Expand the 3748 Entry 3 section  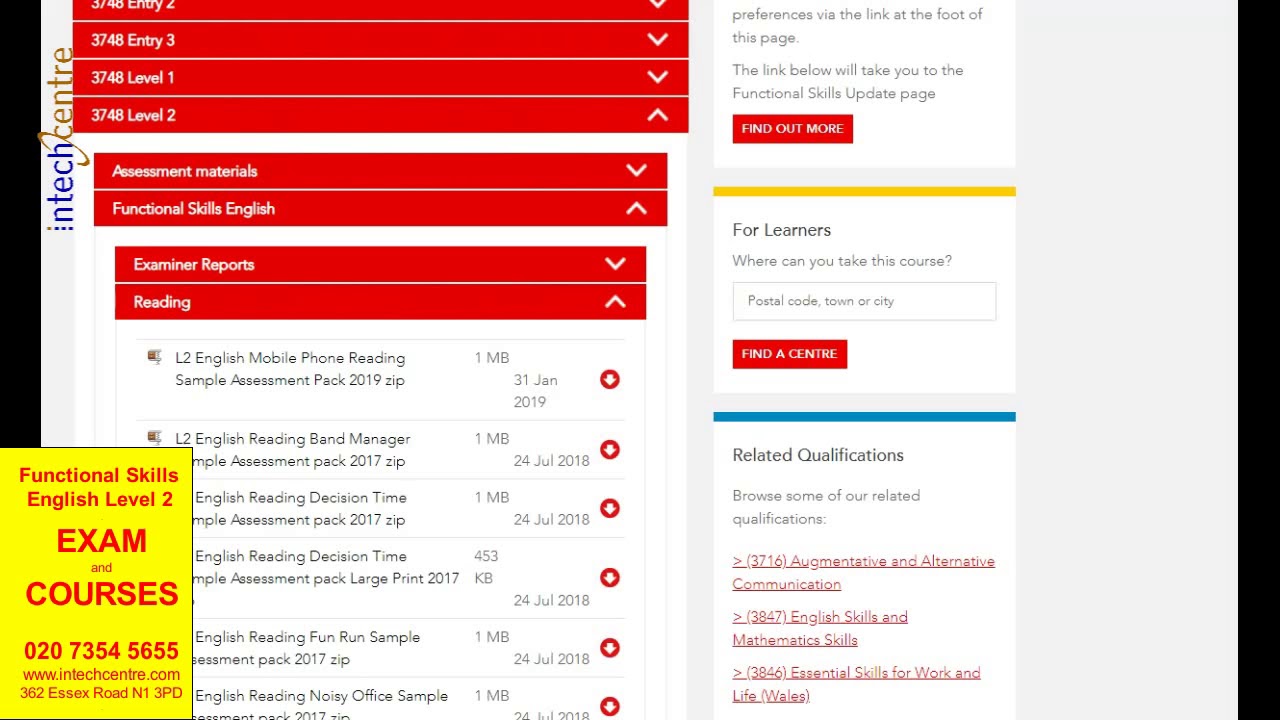click(x=380, y=40)
